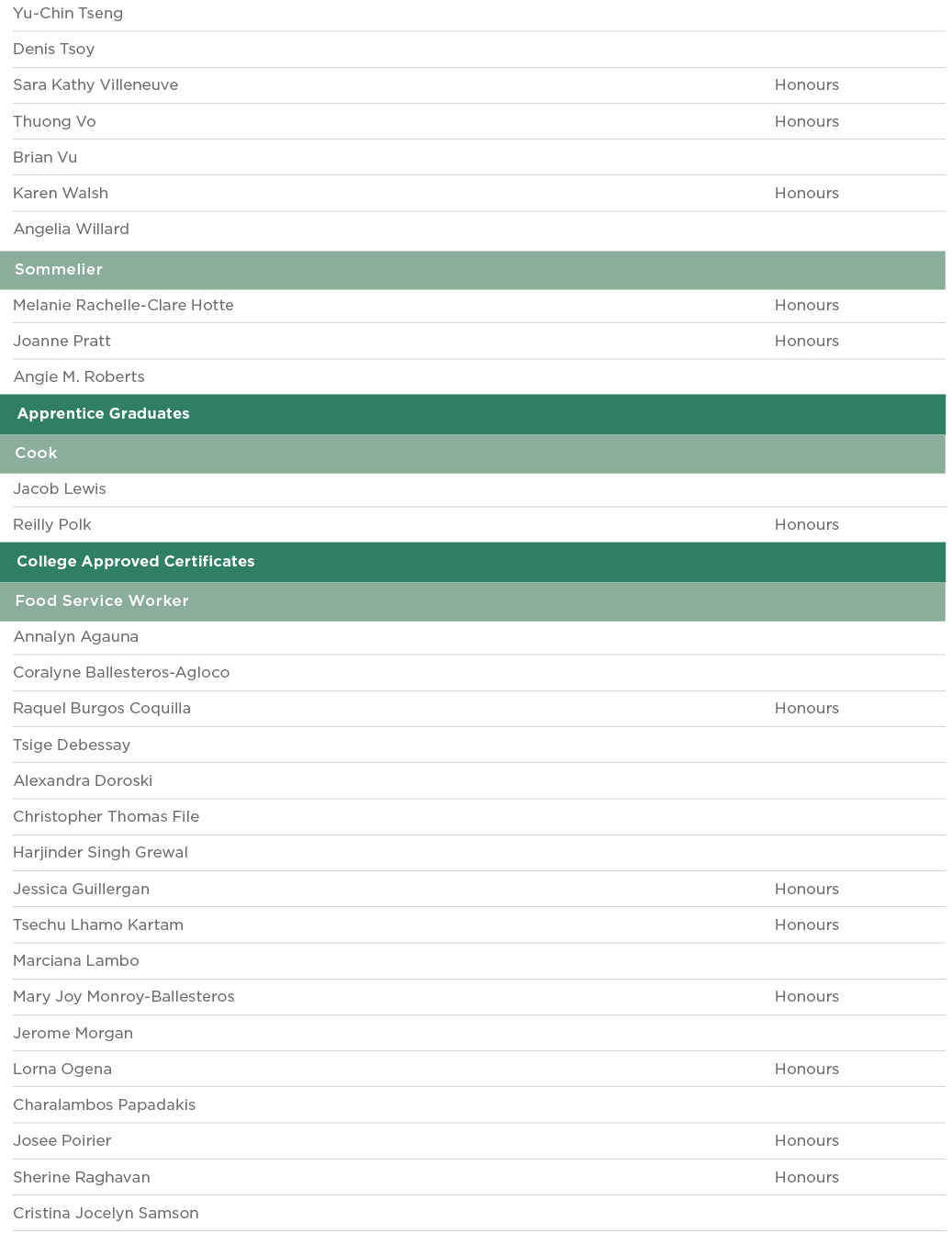Click Honours next to Karen Walsh
The width and height of the screenshot is (952, 1233).
coord(806,194)
